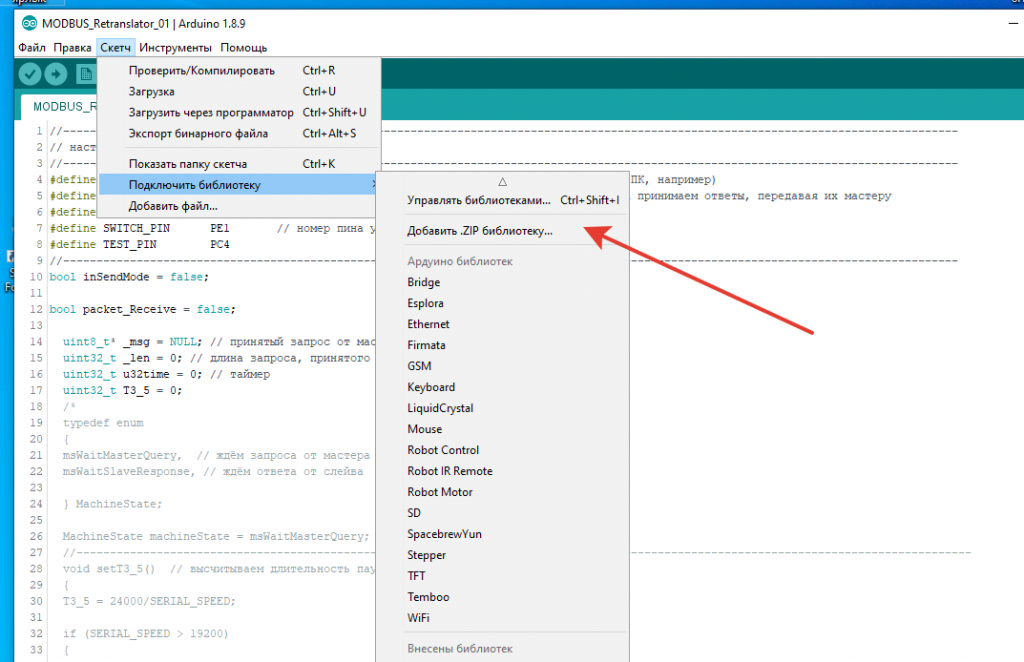Screen dimensions: 1024x662
Task: Switch to the MODBUS_R sketch tab
Action: coord(60,106)
